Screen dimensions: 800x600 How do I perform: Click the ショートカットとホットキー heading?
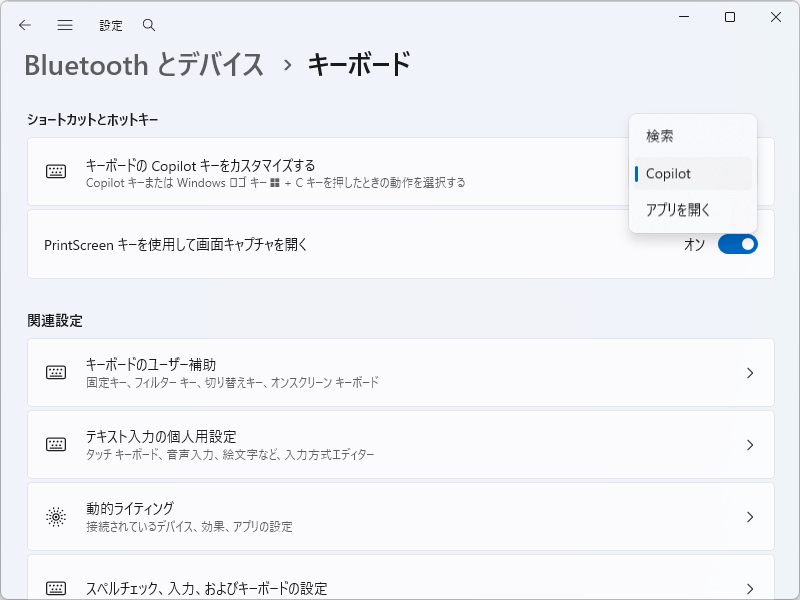[x=92, y=119]
